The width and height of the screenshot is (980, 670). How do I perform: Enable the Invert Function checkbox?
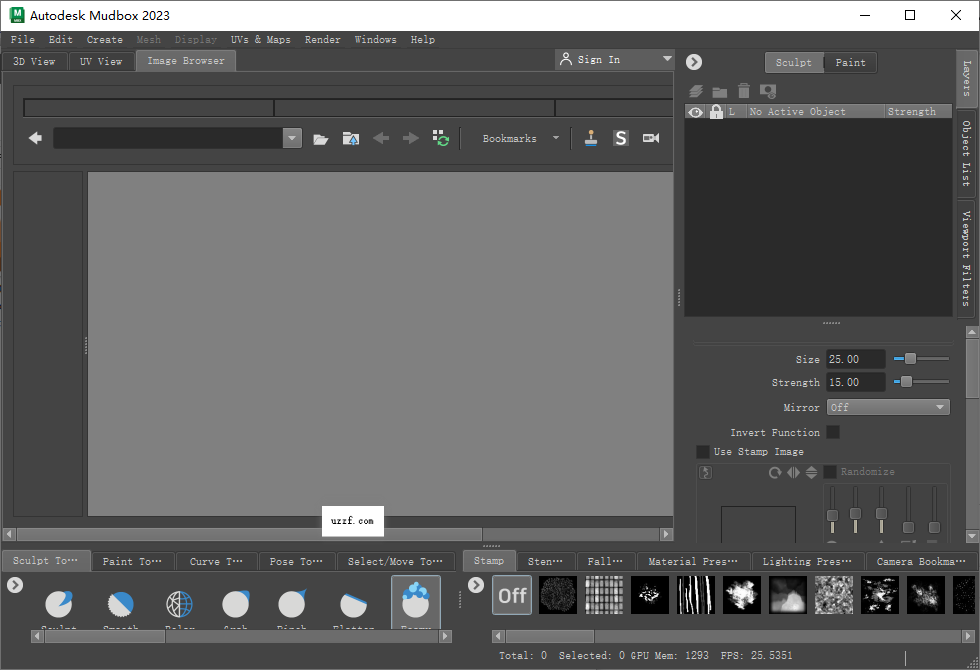tap(834, 432)
